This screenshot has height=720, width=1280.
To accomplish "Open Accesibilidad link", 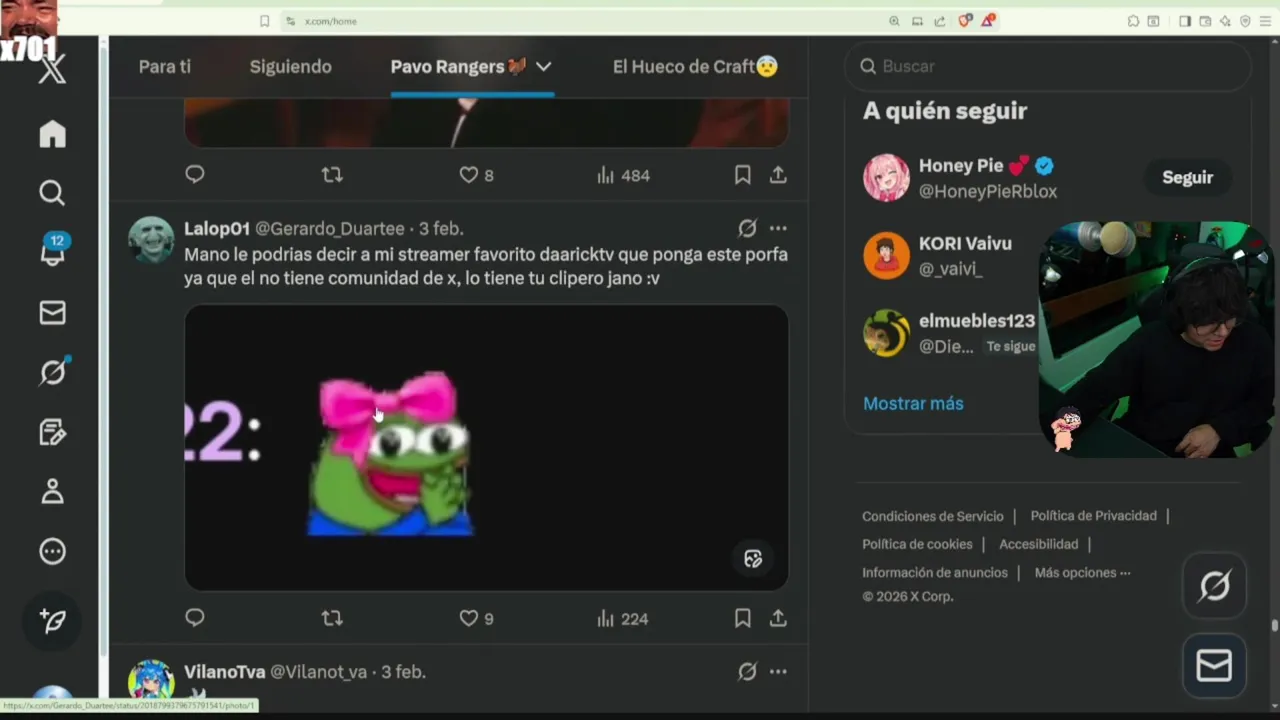I will [x=1038, y=544].
